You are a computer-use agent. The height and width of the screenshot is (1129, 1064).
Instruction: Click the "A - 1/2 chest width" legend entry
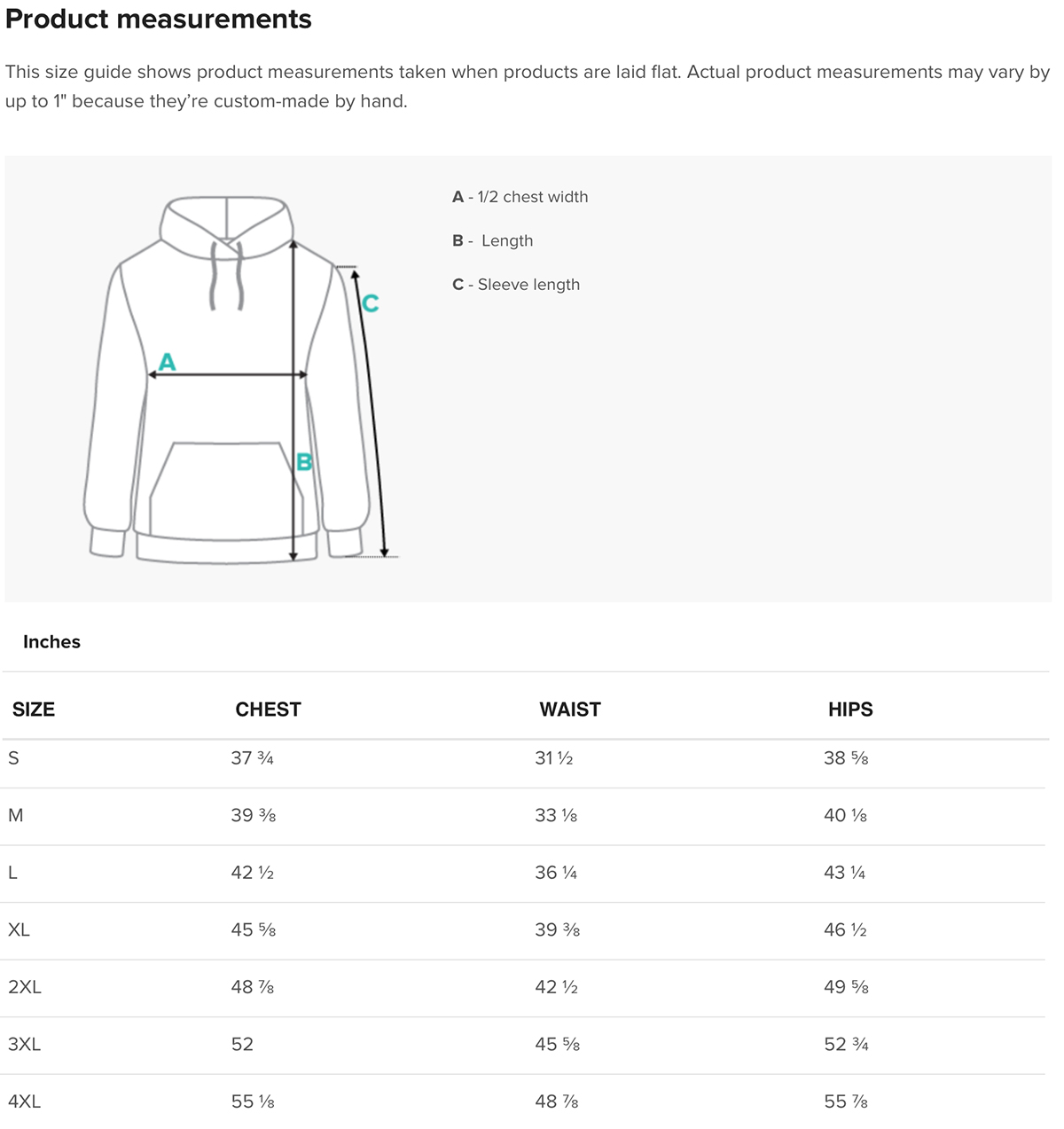(x=520, y=197)
